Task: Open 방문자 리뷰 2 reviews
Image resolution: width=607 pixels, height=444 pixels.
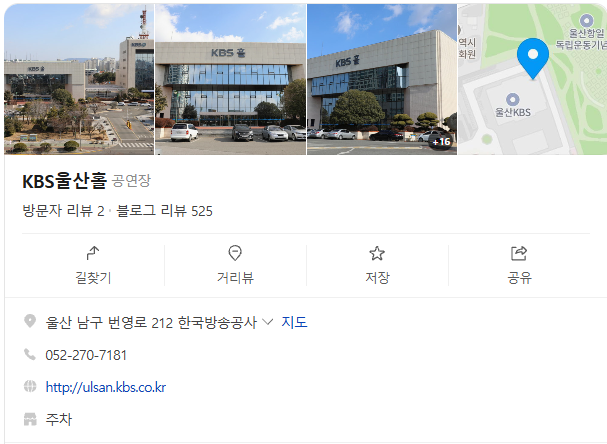Action: [63, 211]
